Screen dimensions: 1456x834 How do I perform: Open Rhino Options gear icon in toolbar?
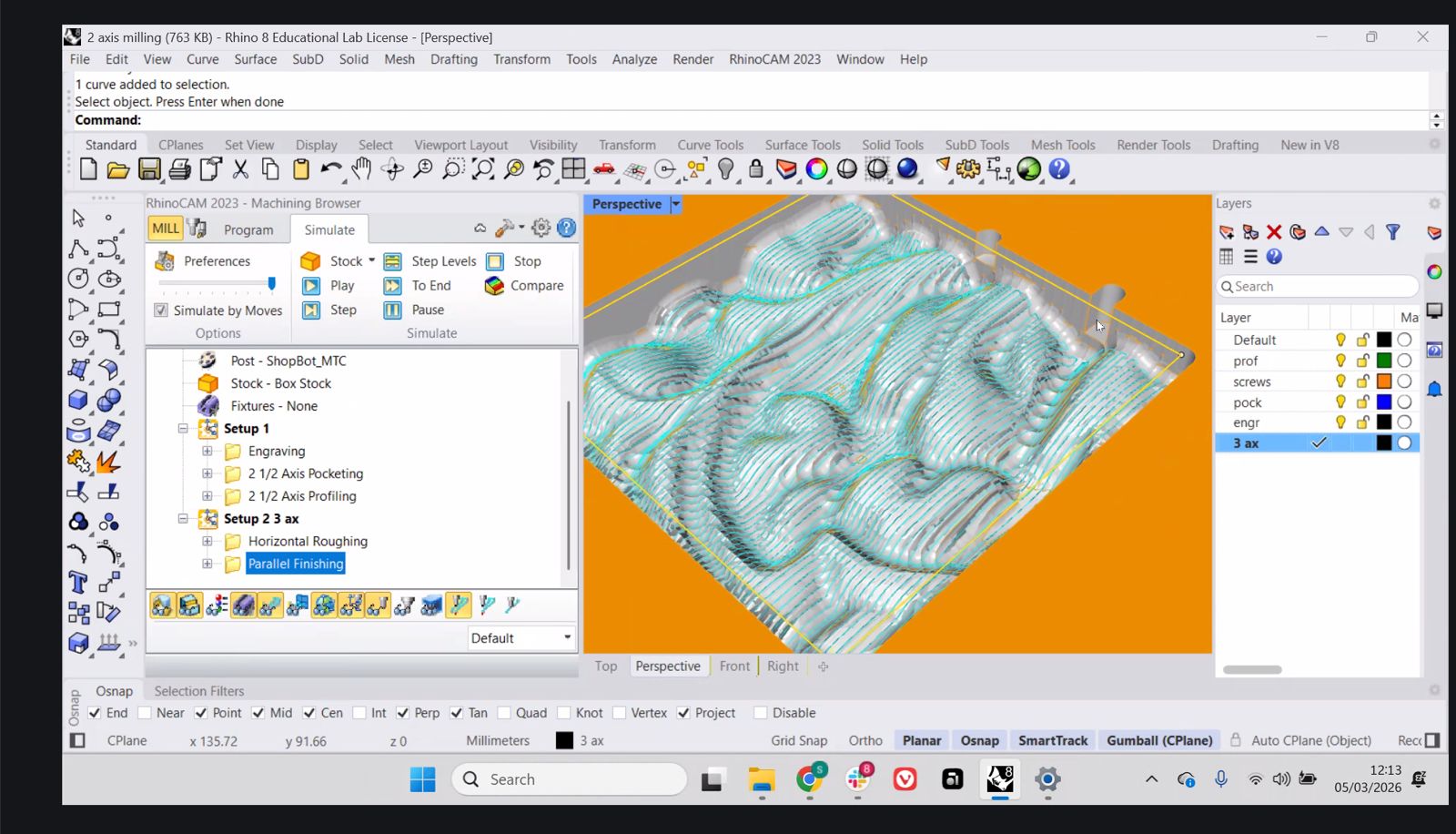click(x=968, y=169)
